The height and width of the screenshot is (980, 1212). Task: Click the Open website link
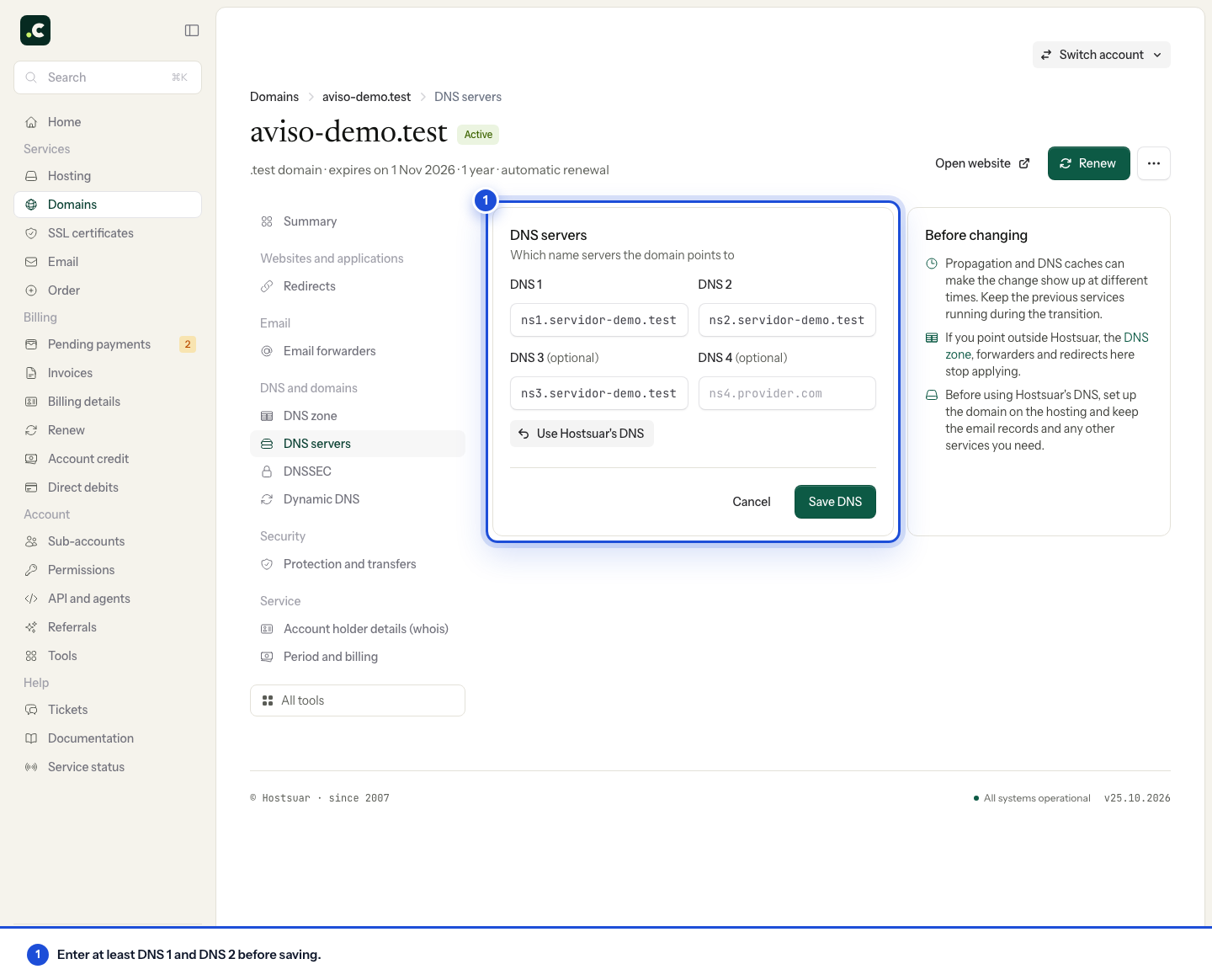pyautogui.click(x=982, y=163)
